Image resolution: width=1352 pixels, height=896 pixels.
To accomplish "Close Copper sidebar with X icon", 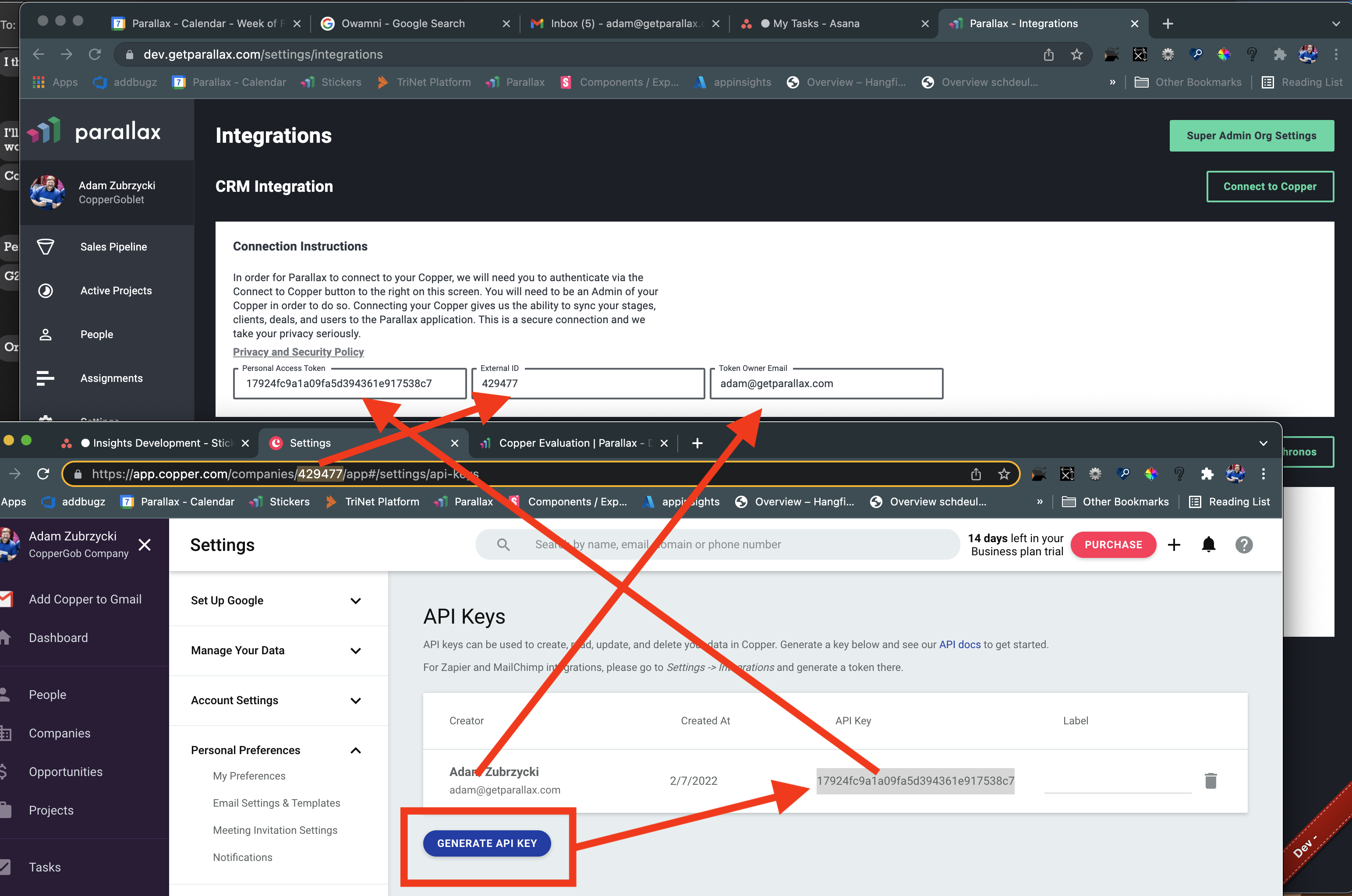I will coord(145,545).
